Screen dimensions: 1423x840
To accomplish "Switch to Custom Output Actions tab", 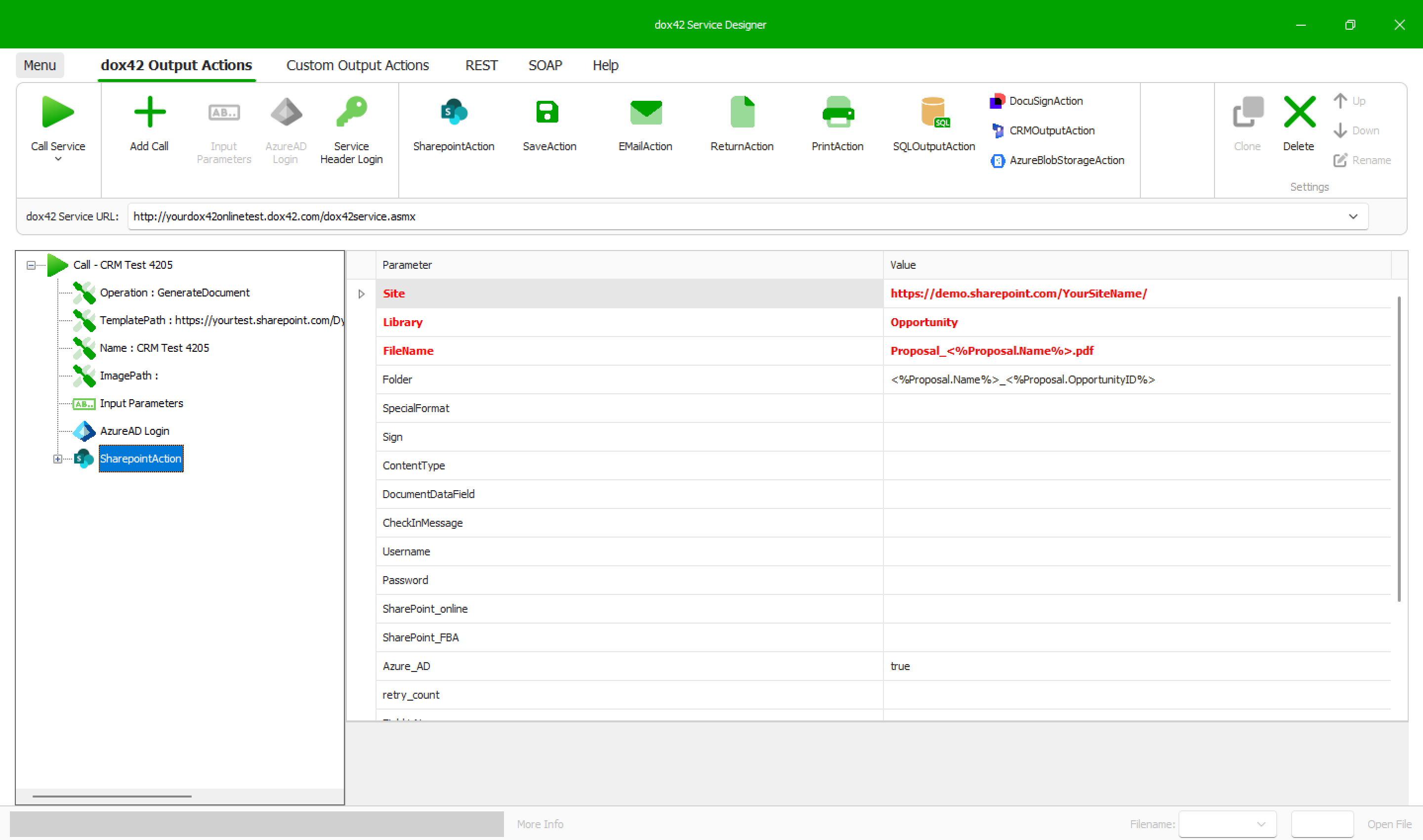I will coord(358,65).
